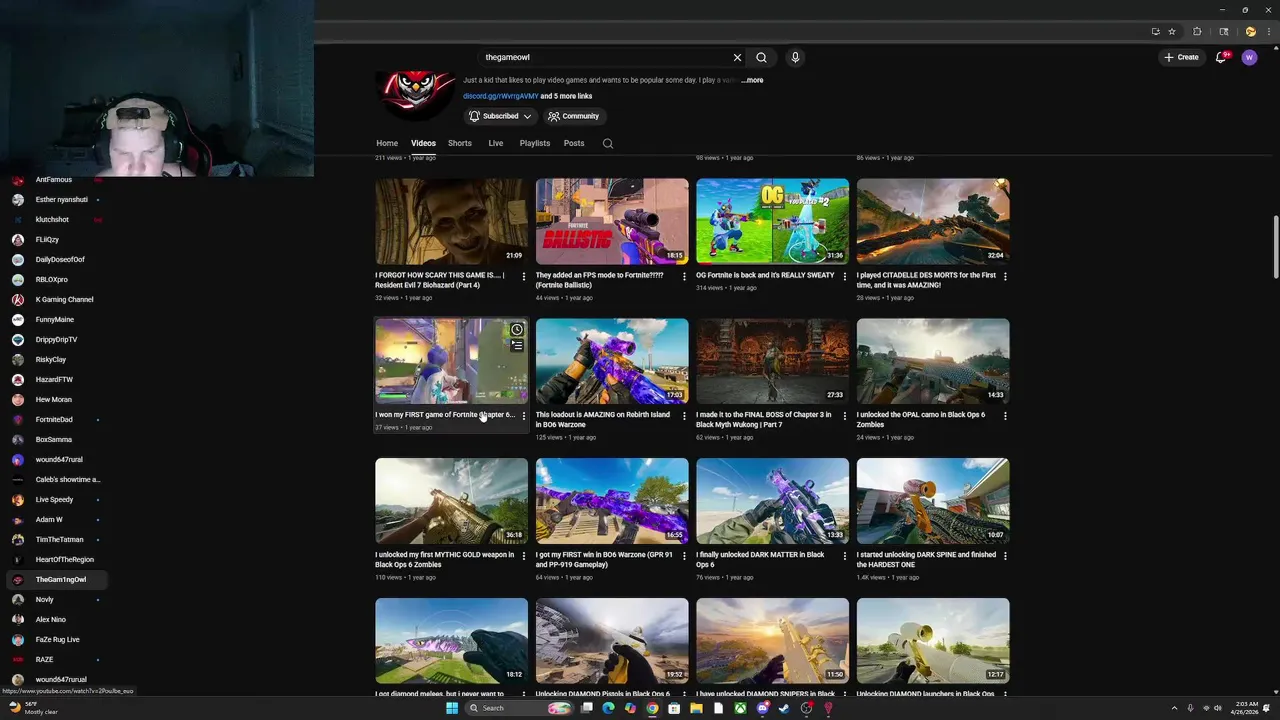Open 'and 5 more links'
Viewport: 1280px width, 720px height.
coord(567,96)
